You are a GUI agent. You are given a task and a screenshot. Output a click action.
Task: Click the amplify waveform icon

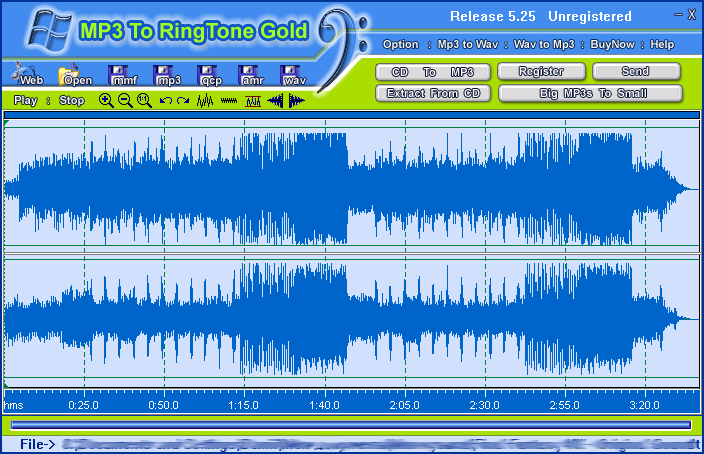point(205,101)
